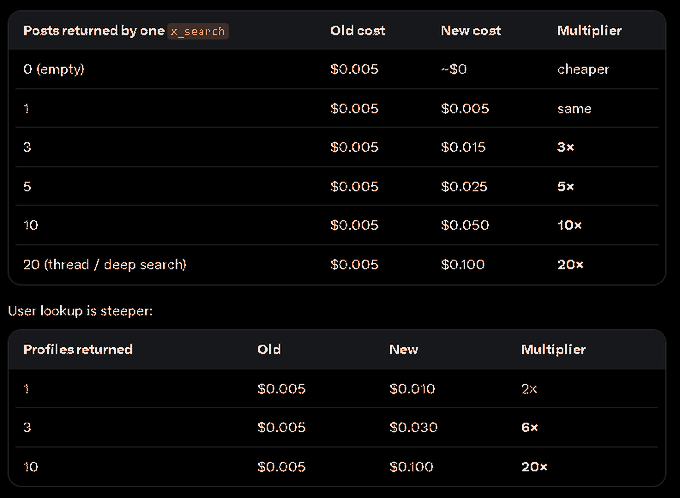Viewport: 680px width, 498px height.
Task: Click old $0.005 in the 2× profiles row
Action: point(281,389)
